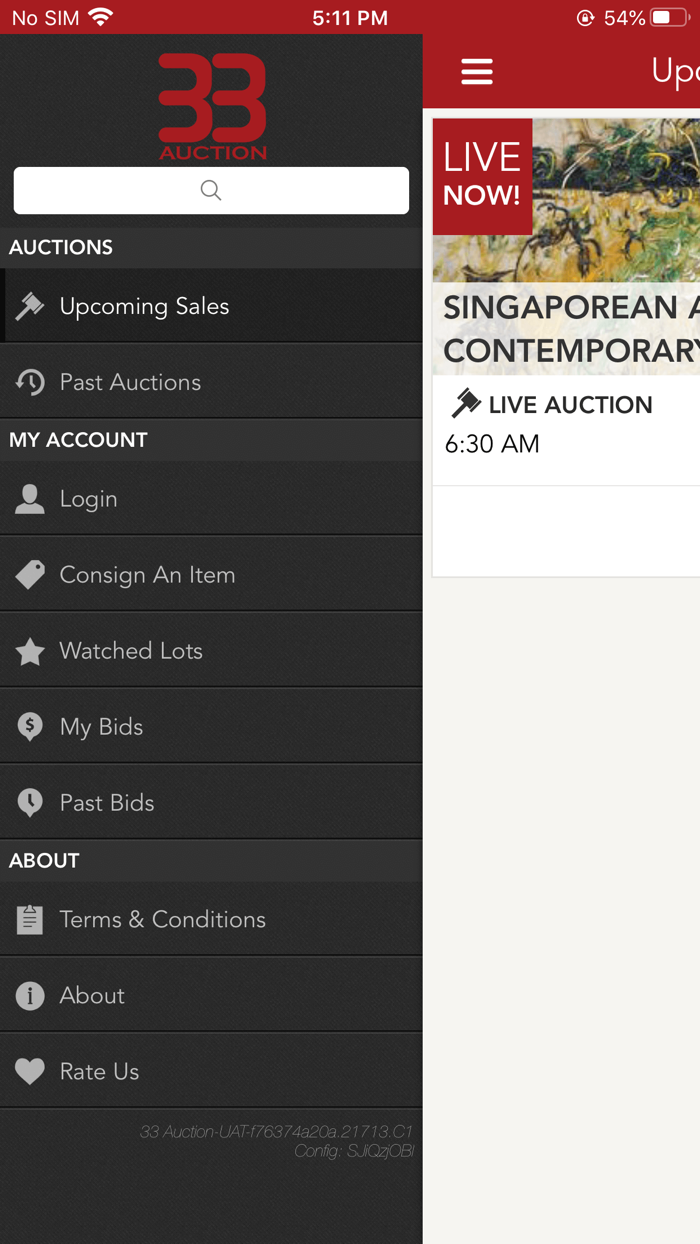
Task: Tap the magnifying glass in search bar
Action: 210,190
